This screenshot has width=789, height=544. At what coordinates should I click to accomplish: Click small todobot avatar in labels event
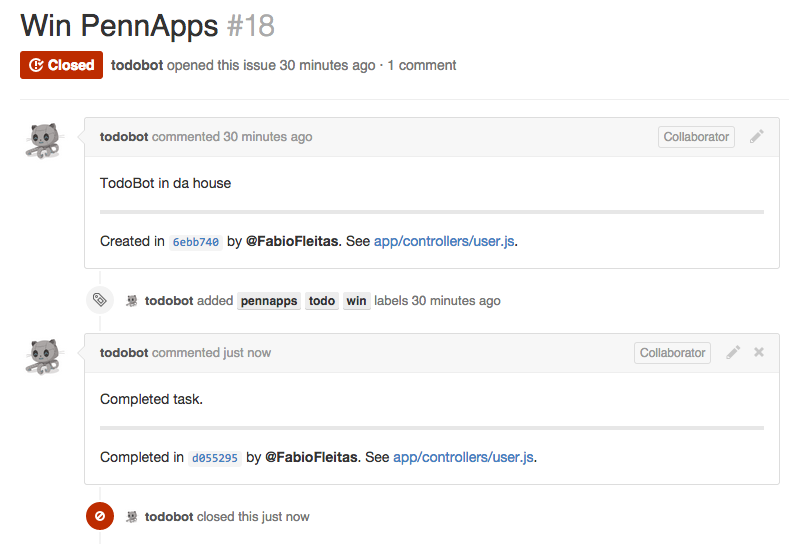(132, 300)
